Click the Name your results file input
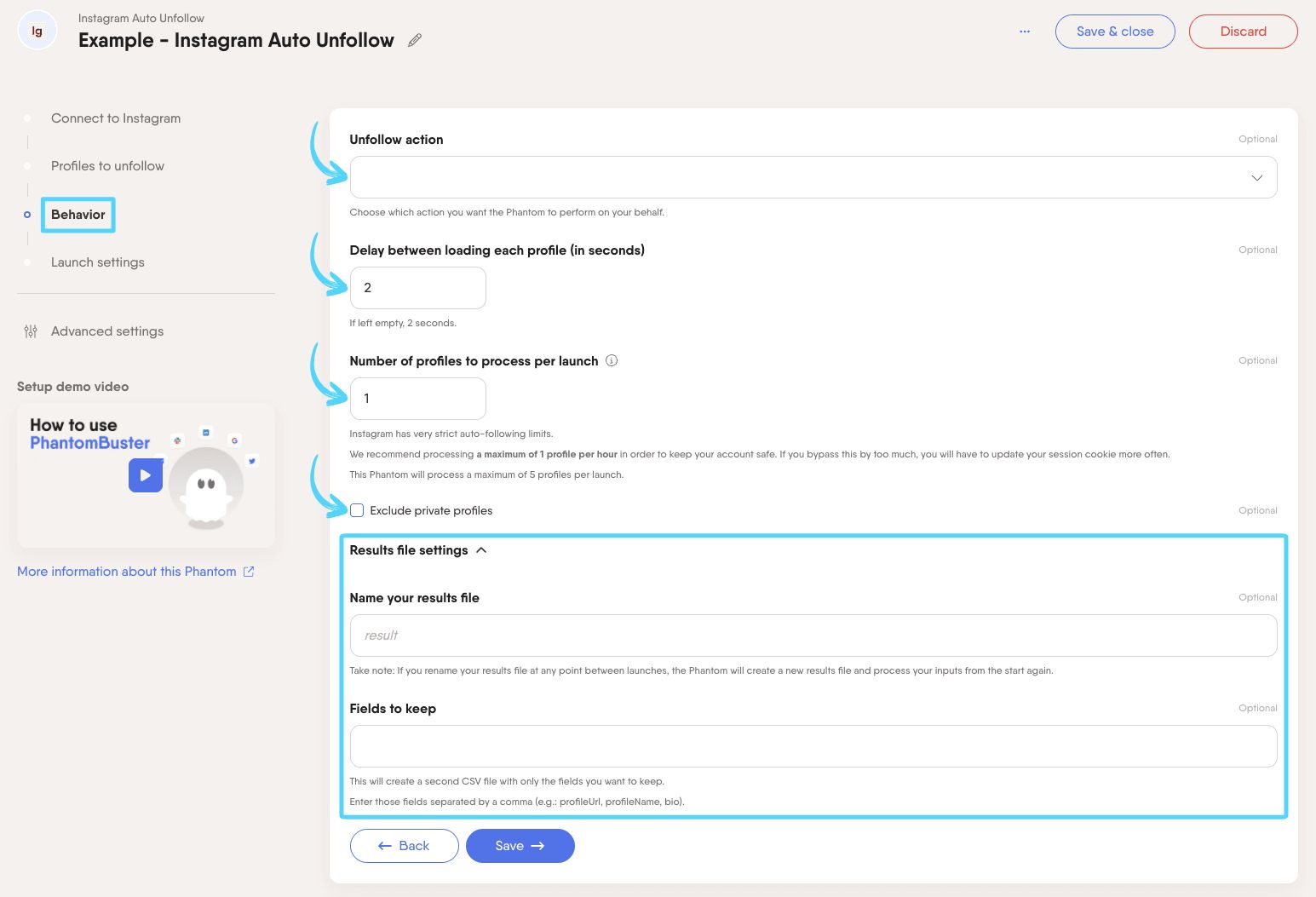 812,635
